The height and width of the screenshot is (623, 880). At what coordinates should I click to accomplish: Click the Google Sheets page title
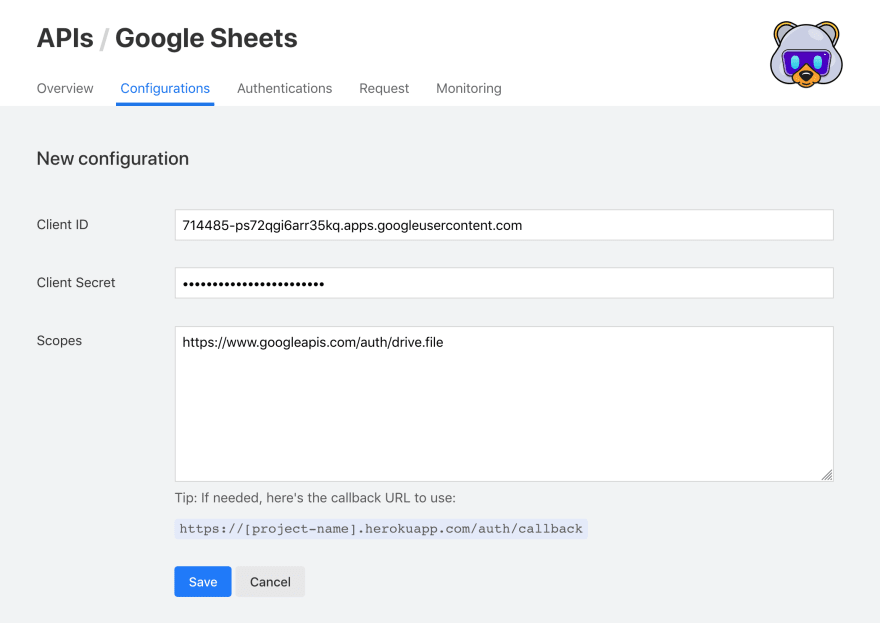[x=206, y=38]
